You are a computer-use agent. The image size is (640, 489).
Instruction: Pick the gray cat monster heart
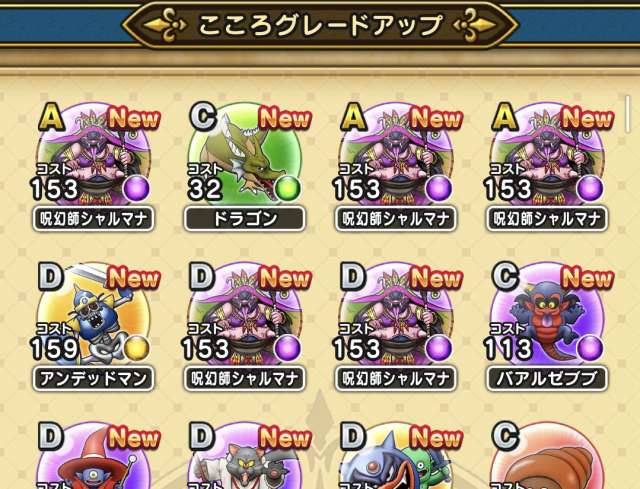point(245,456)
